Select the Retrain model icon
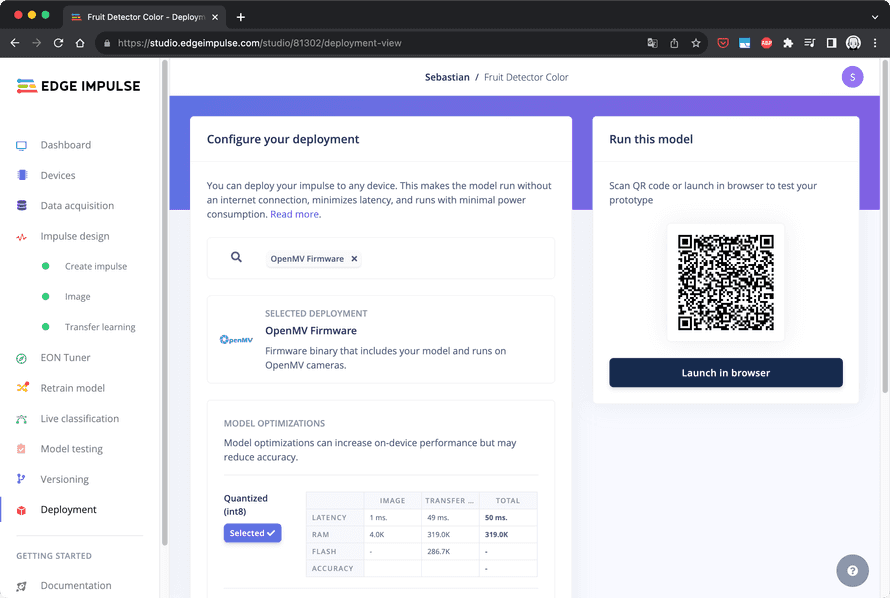Image resolution: width=890 pixels, height=598 pixels. 21,387
